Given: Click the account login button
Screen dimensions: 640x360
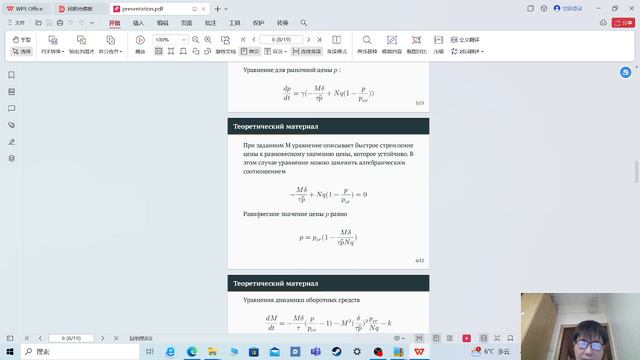Looking at the screenshot, I should coord(568,9).
